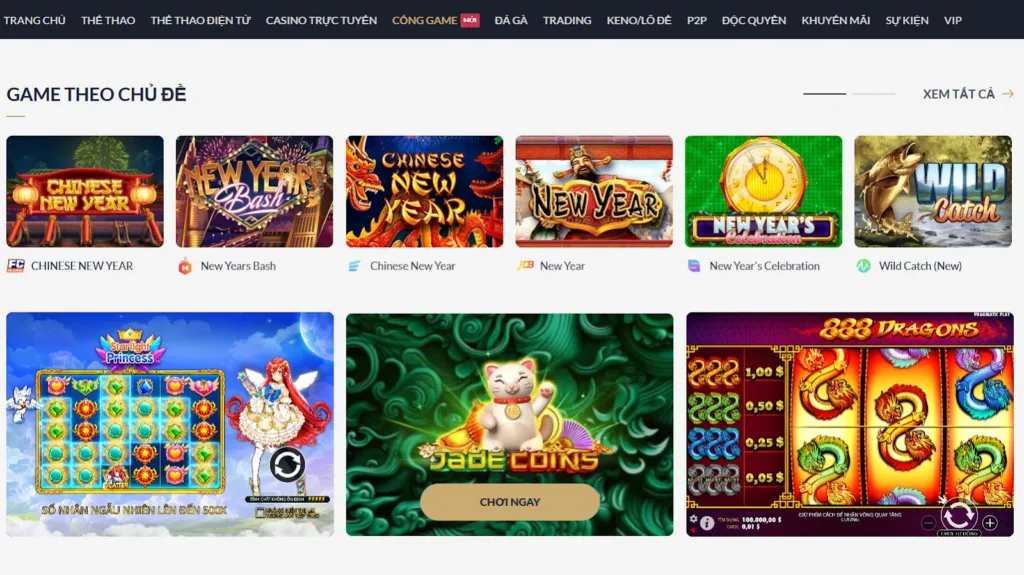Open the New Year's Celebration game thumbnail
This screenshot has height=575, width=1024.
763,191
